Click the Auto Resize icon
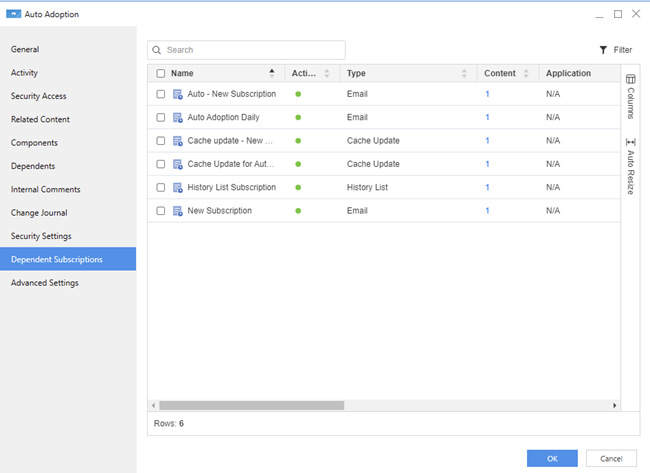Viewport: 650px width, 473px height. (630, 142)
